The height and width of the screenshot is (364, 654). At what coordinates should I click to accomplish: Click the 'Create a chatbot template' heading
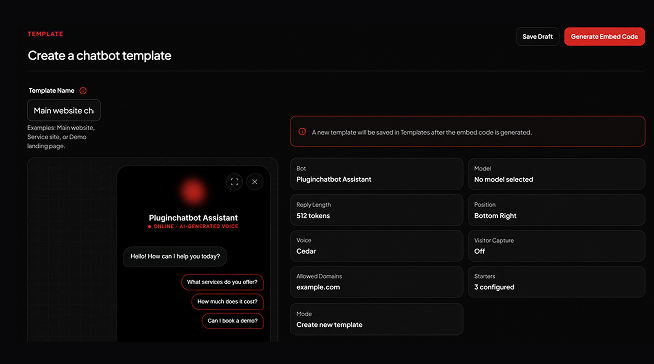tap(99, 55)
